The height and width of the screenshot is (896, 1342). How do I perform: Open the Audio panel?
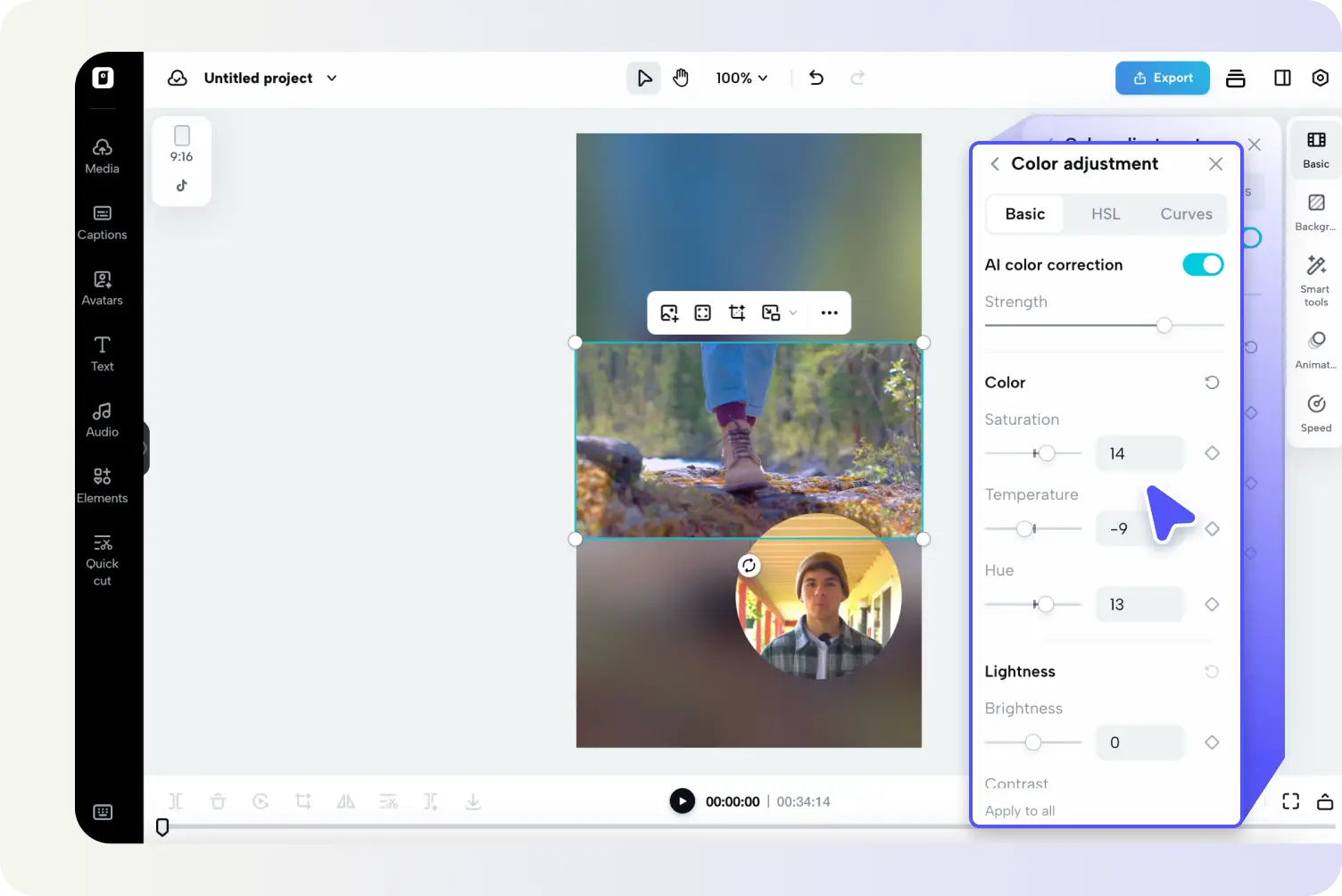tap(102, 419)
